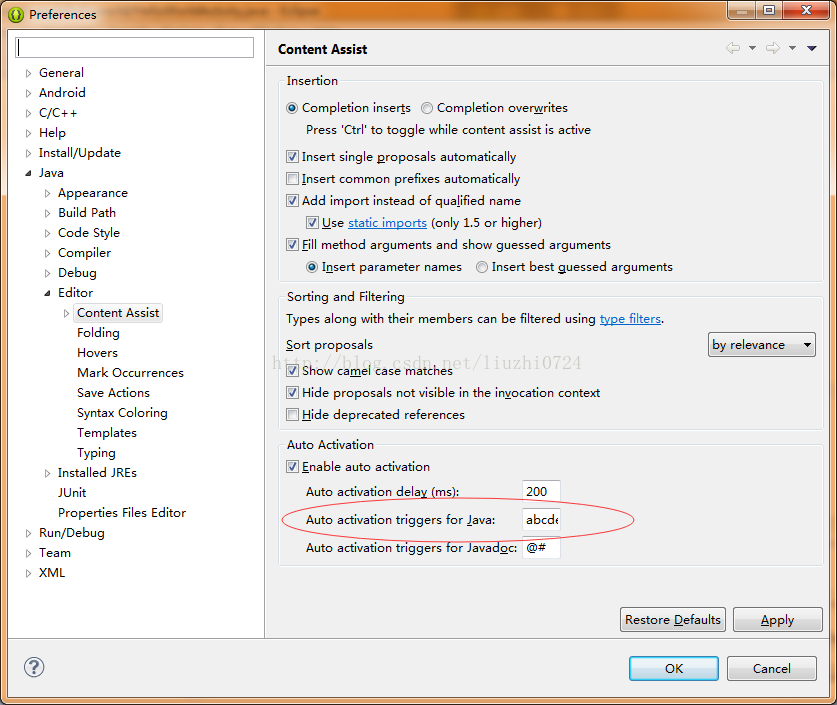The image size is (837, 705).
Task: Select Templates in the Editor tree
Action: tap(107, 433)
